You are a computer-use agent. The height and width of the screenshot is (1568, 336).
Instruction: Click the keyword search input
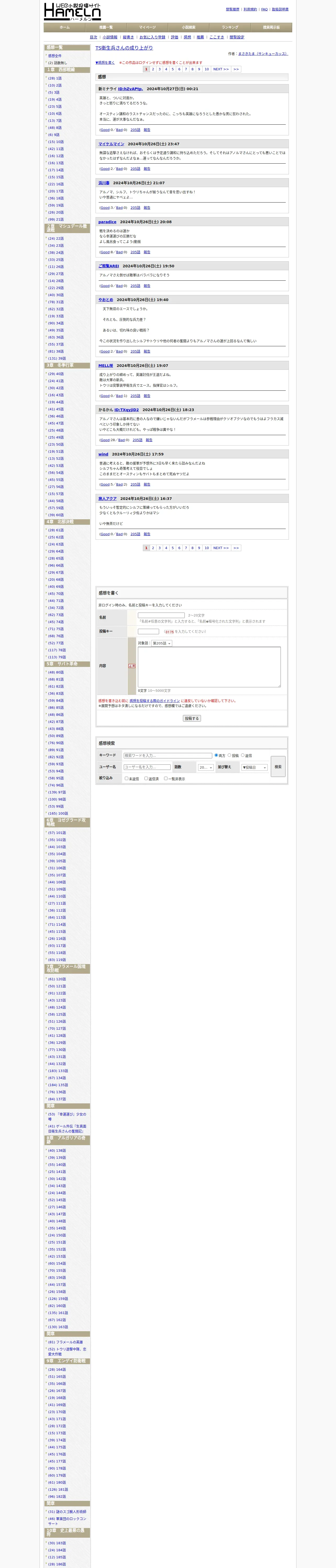(168, 756)
